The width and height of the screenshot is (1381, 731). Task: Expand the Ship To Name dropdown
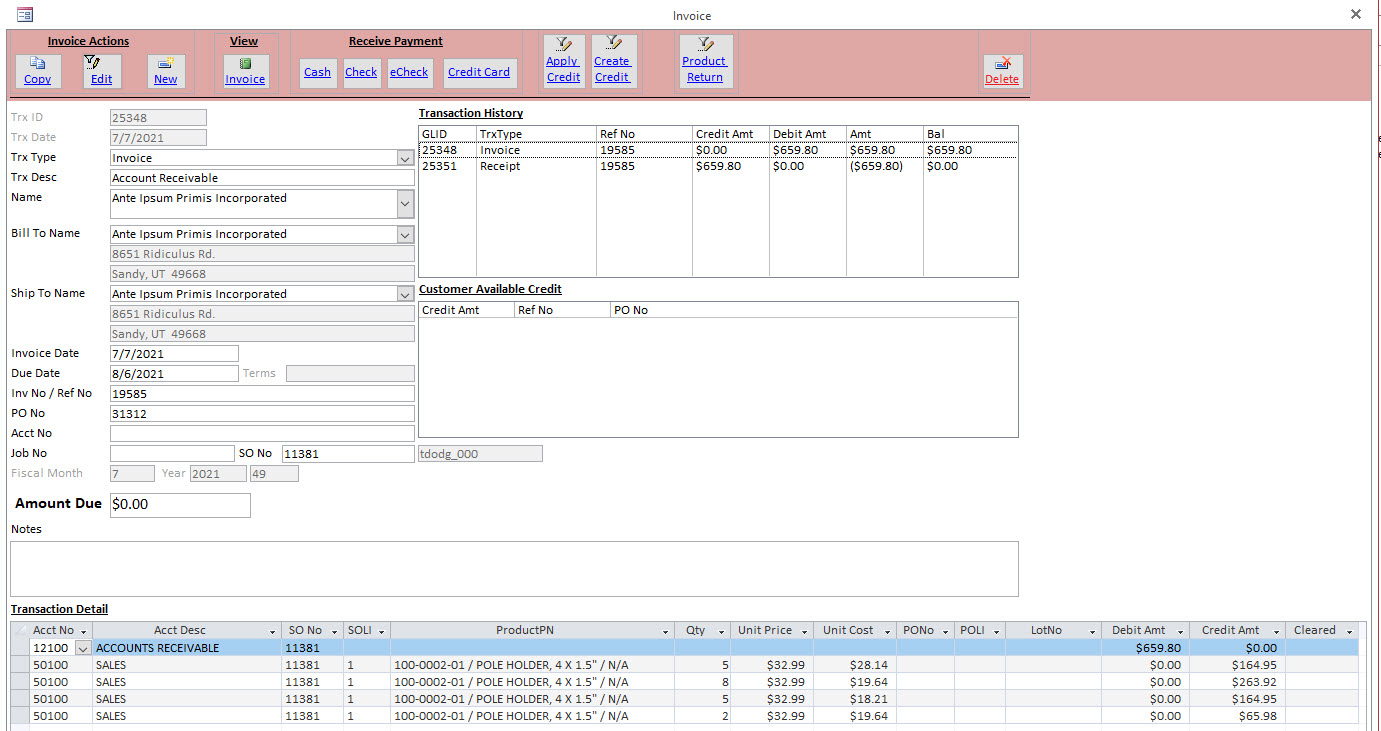point(405,294)
